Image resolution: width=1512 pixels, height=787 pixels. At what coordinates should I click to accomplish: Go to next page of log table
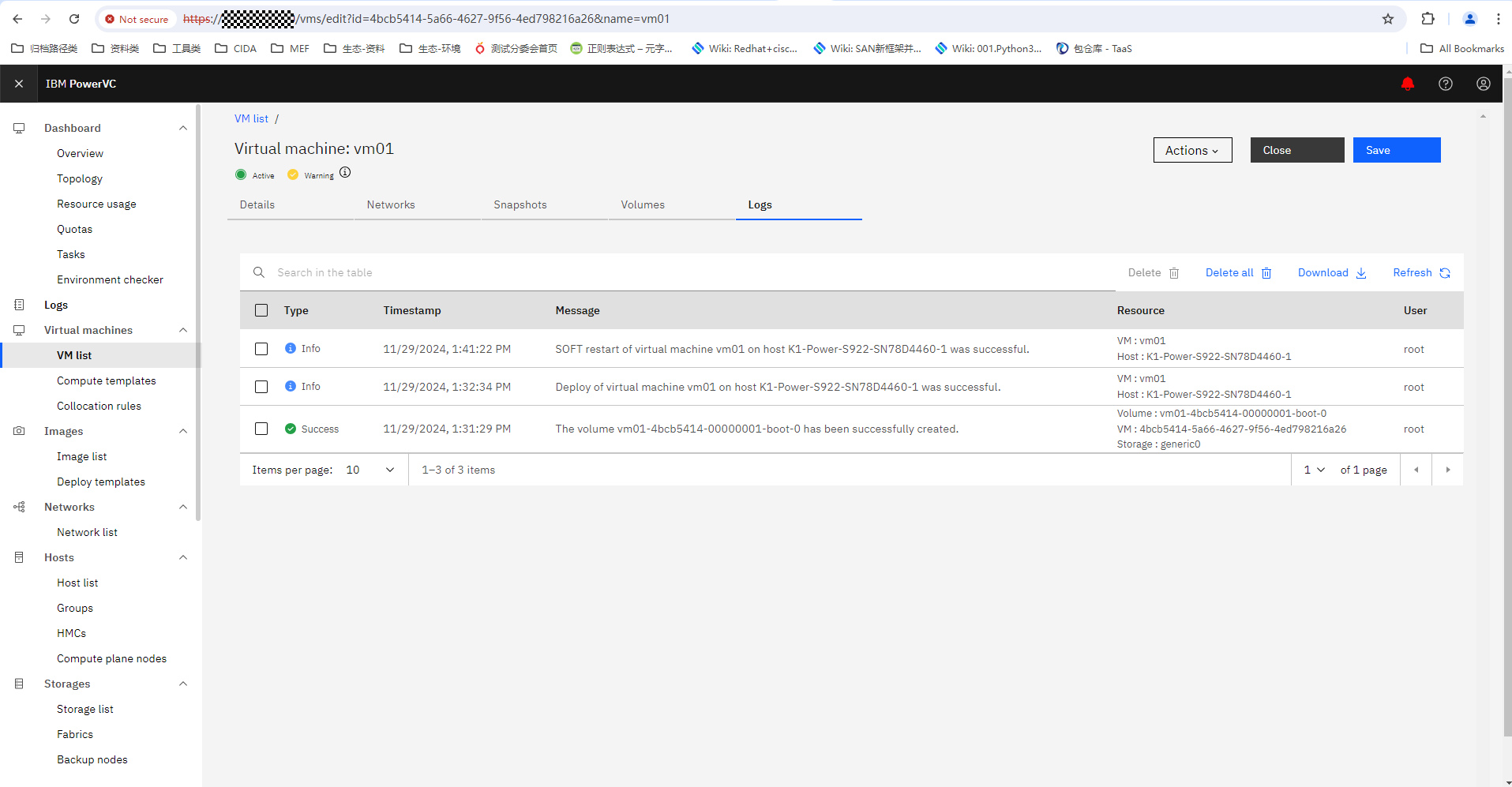1448,470
